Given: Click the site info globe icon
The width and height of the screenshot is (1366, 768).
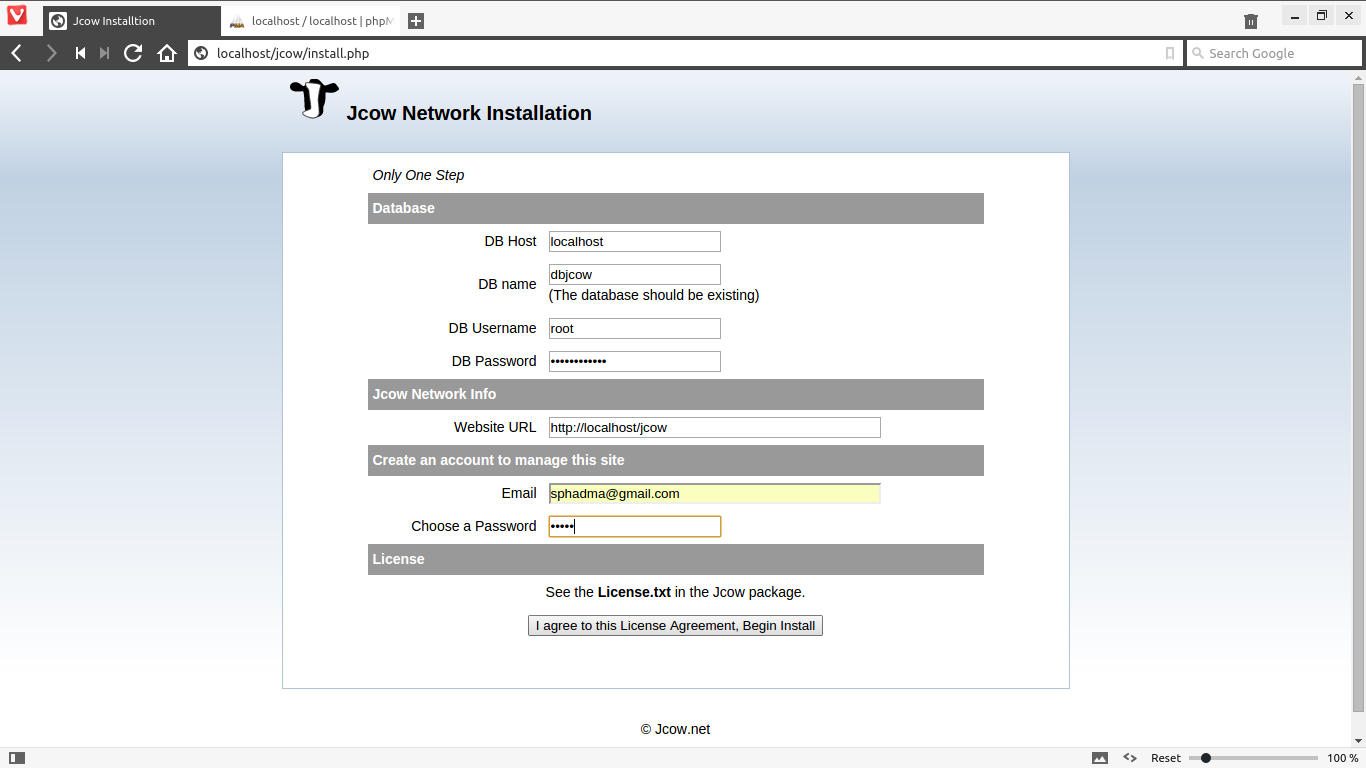Looking at the screenshot, I should (201, 53).
